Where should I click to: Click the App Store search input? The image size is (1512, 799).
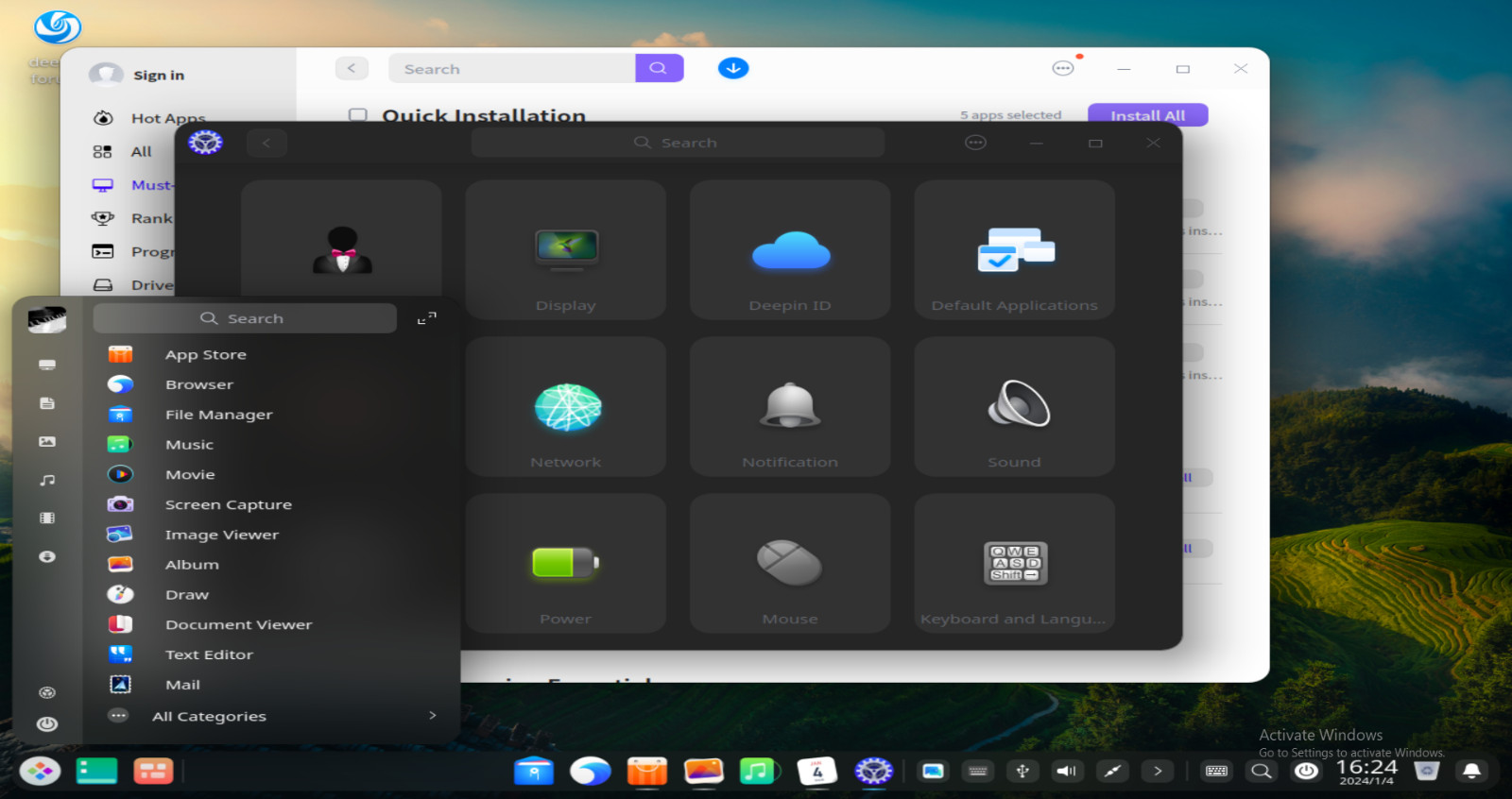[x=512, y=68]
